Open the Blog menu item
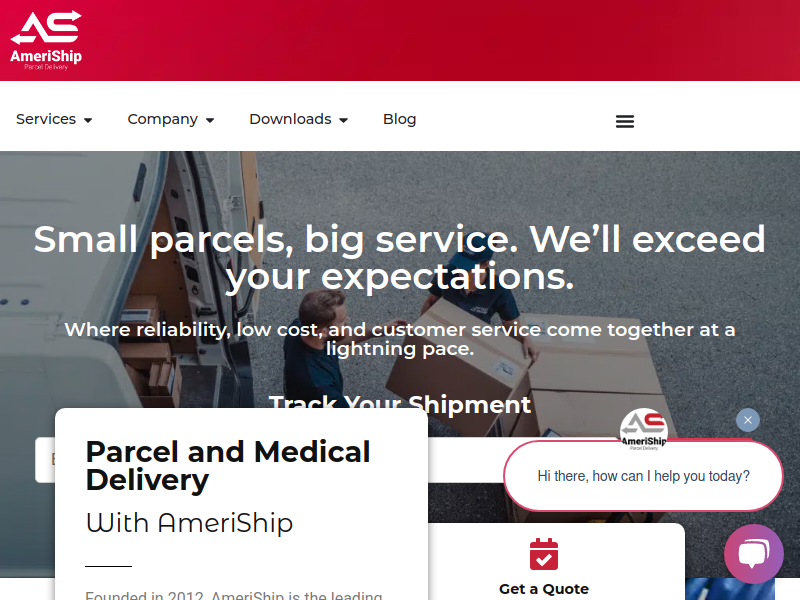The height and width of the screenshot is (600, 800). pos(399,119)
